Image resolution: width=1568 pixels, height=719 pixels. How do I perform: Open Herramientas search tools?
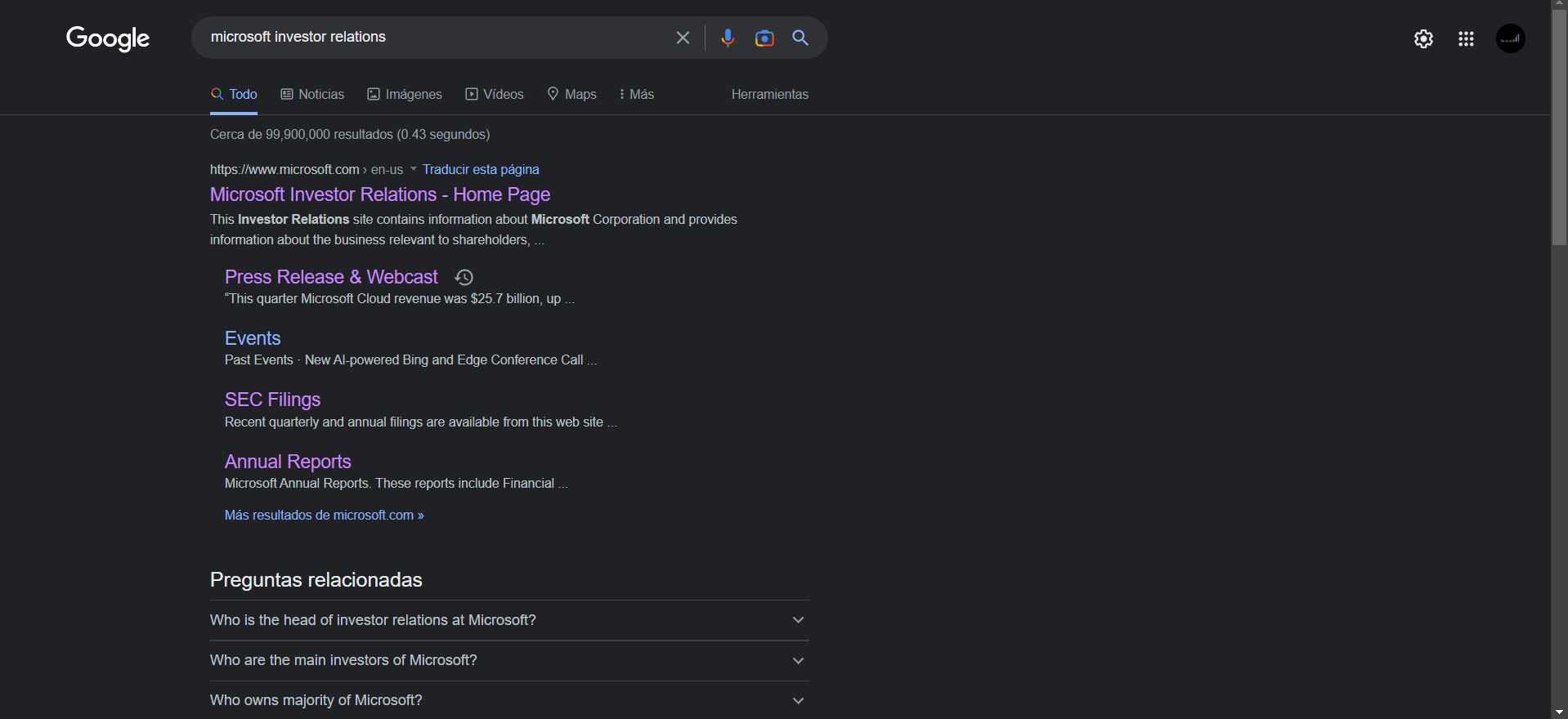coord(770,94)
